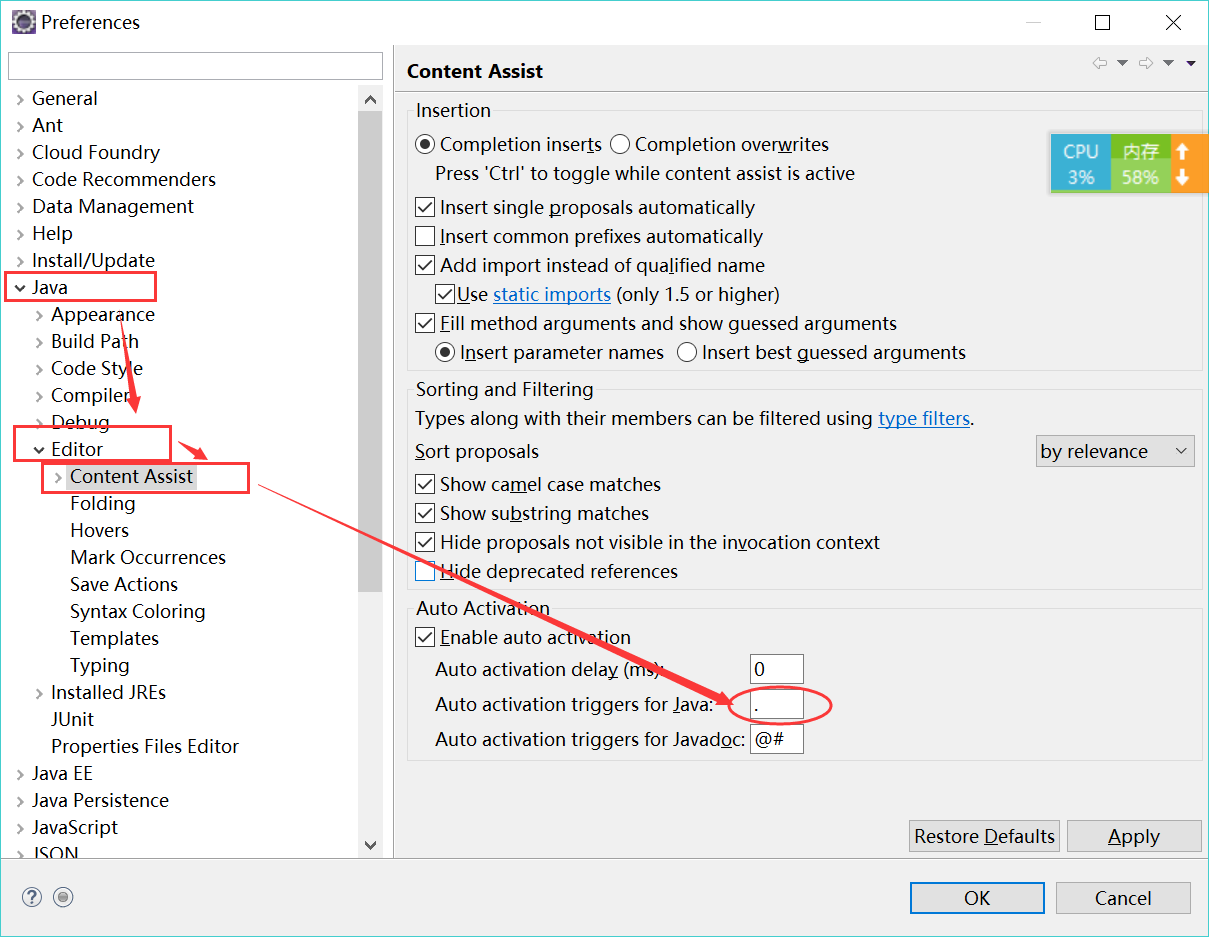This screenshot has height=937, width=1209.
Task: Select Templates under Editor
Action: click(x=114, y=638)
